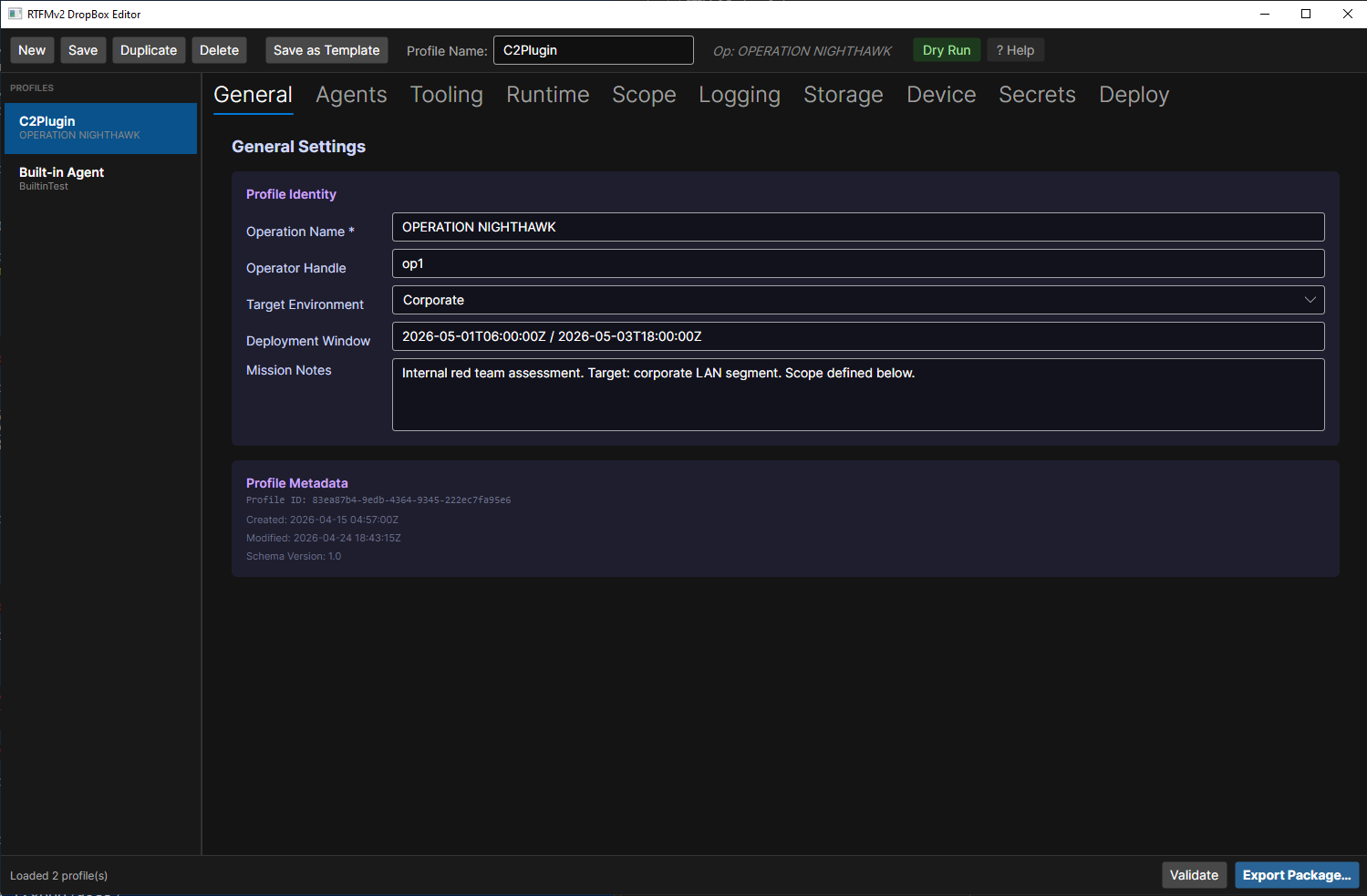Go to the Runtime tab
Image resolution: width=1367 pixels, height=896 pixels.
pos(547,95)
